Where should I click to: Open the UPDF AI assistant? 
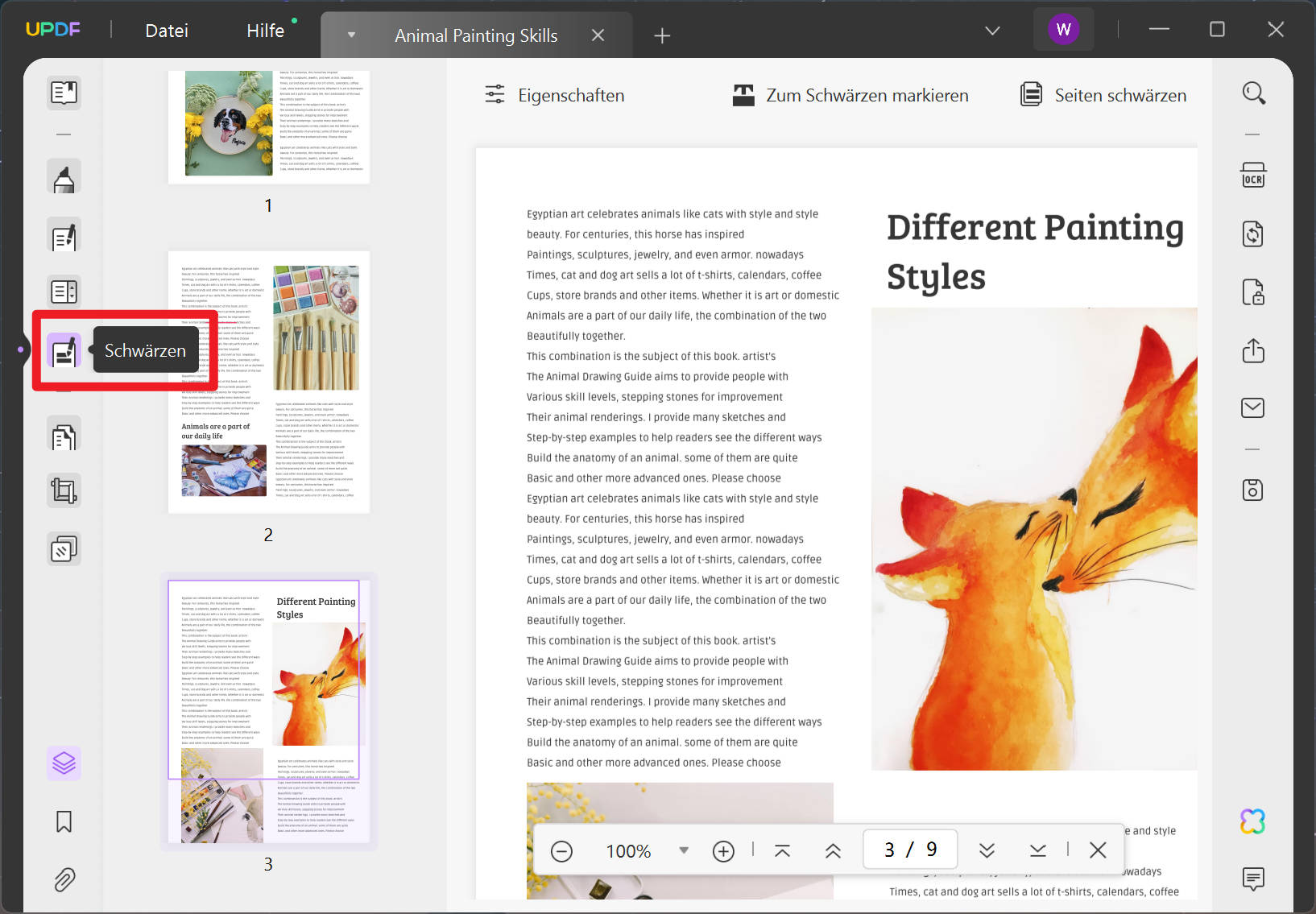click(x=1253, y=821)
